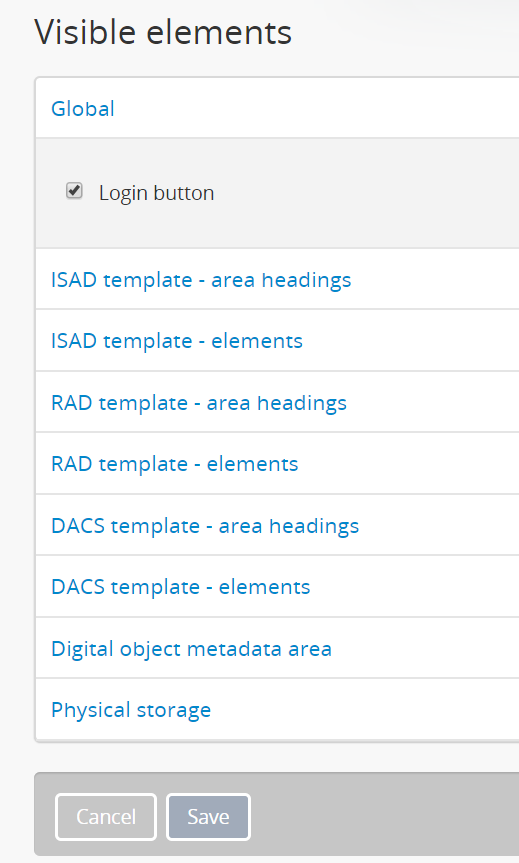Open Digital object metadata area section
The width and height of the screenshot is (519, 863).
(x=191, y=648)
